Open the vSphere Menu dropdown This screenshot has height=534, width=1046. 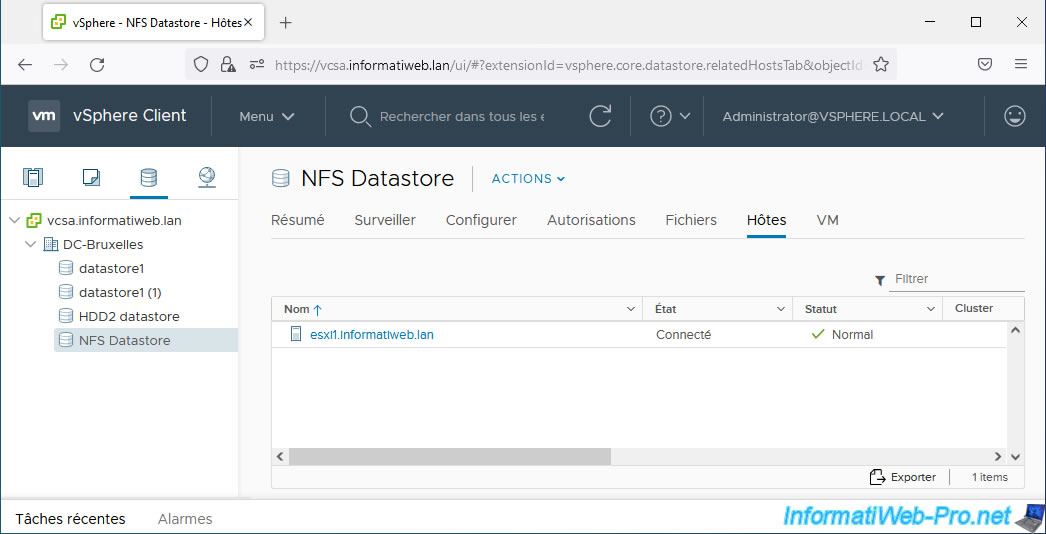(x=266, y=116)
